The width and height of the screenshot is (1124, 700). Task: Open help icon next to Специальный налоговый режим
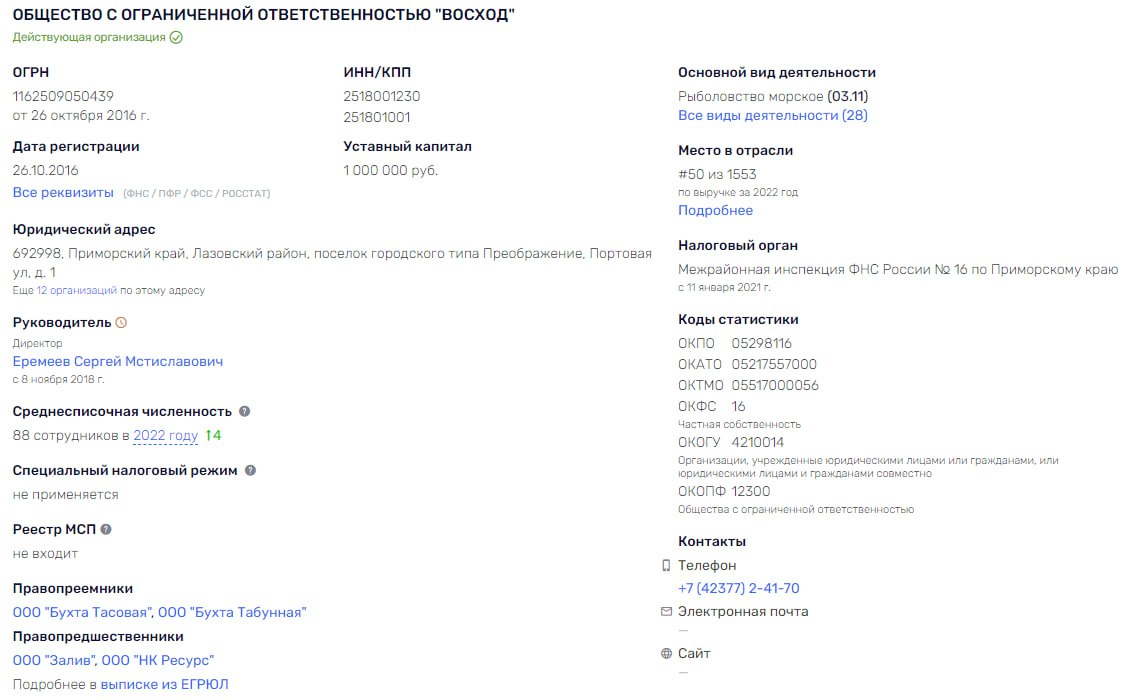(x=250, y=471)
